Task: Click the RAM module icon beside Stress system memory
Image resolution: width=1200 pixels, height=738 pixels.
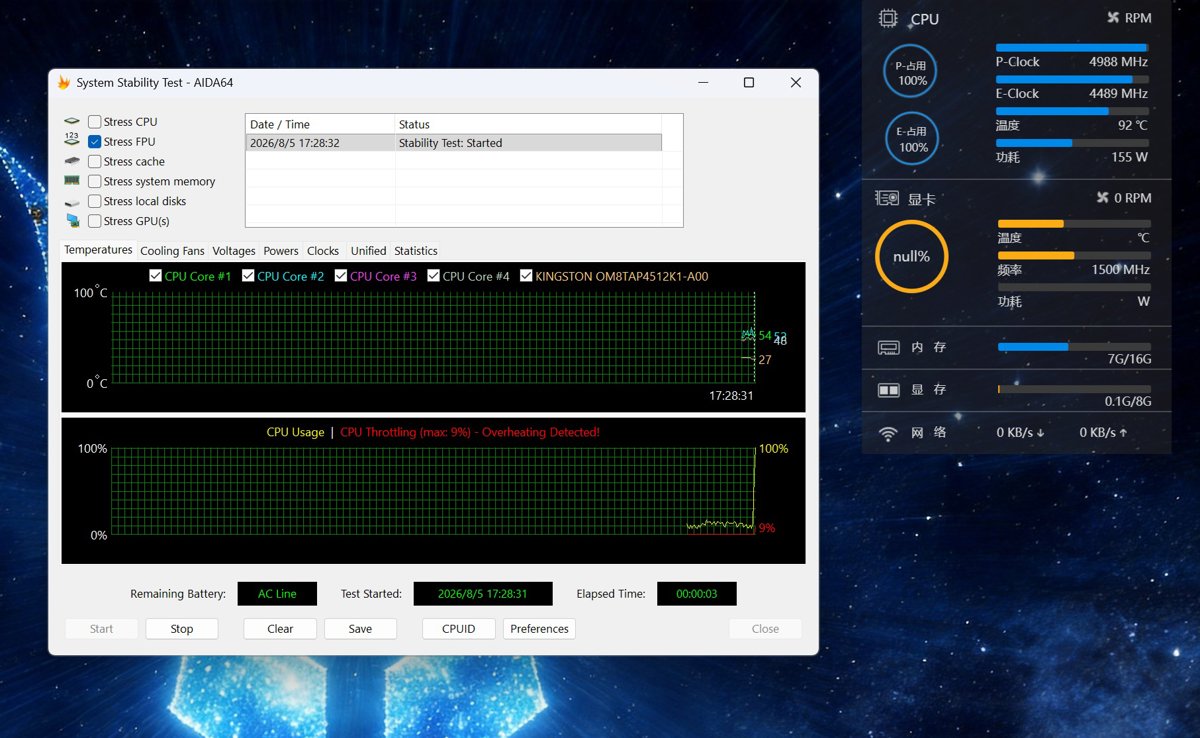Action: point(72,181)
